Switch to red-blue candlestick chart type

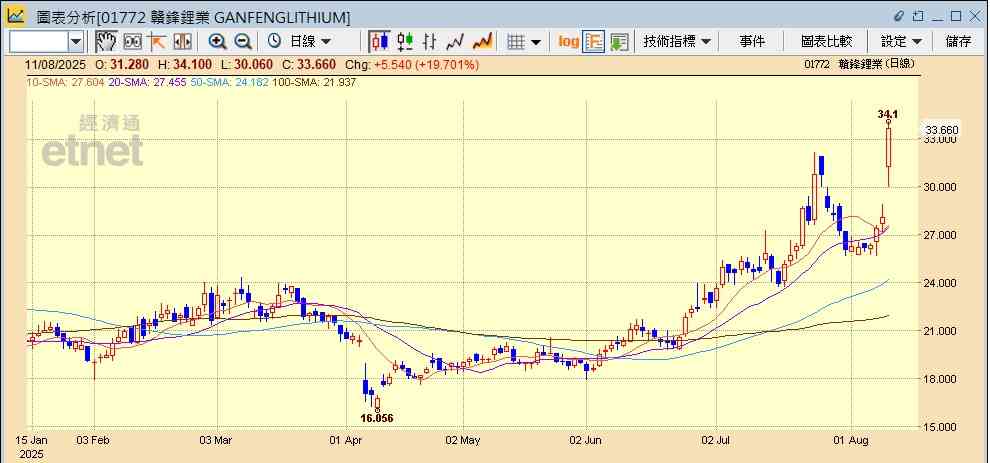pyautogui.click(x=379, y=42)
